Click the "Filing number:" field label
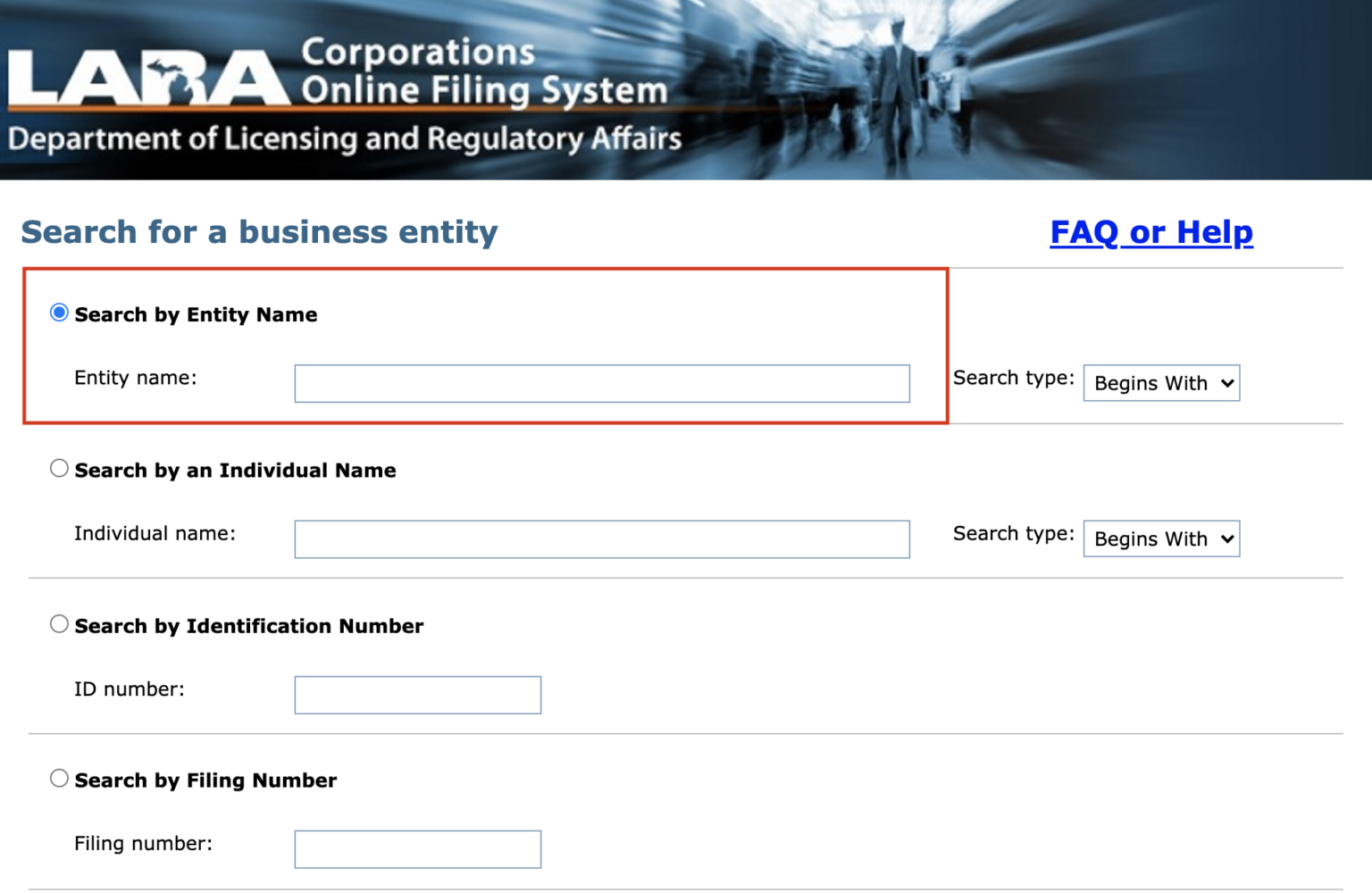Viewport: 1372px width, 893px height. click(143, 844)
